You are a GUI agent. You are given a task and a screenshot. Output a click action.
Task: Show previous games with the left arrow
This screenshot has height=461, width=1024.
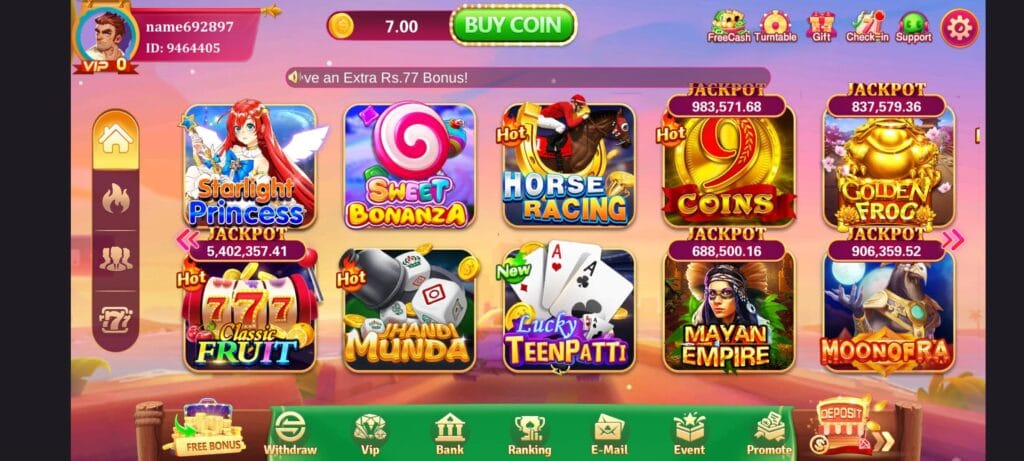point(187,240)
